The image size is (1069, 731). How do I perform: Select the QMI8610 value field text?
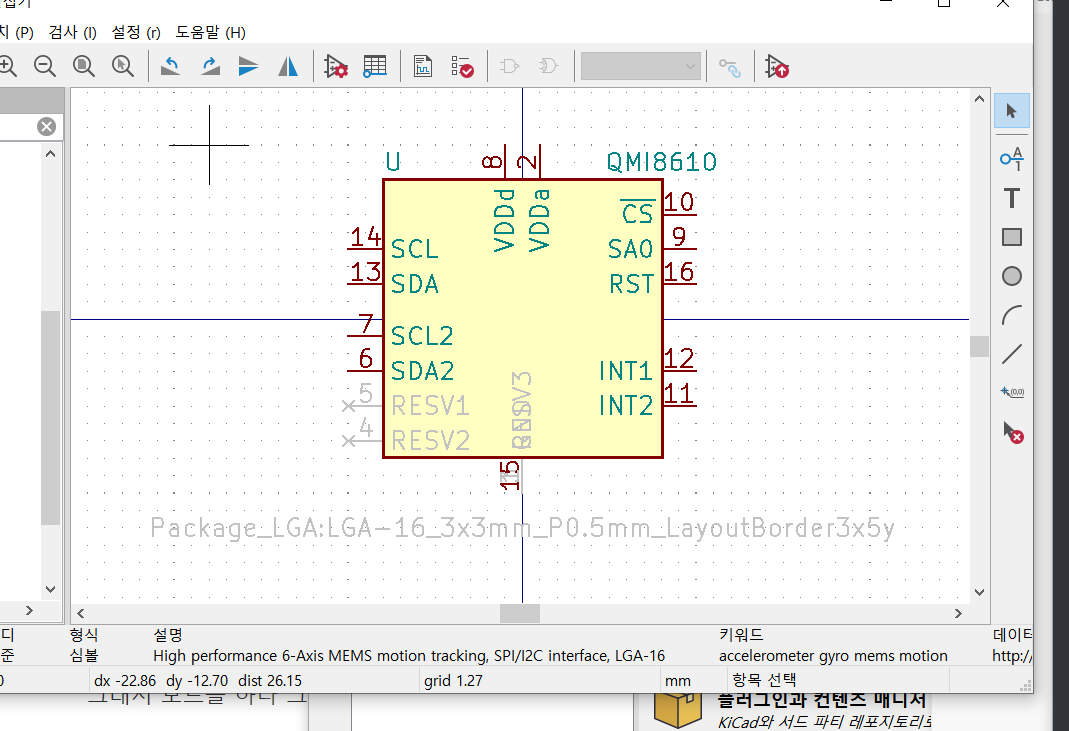(x=661, y=162)
